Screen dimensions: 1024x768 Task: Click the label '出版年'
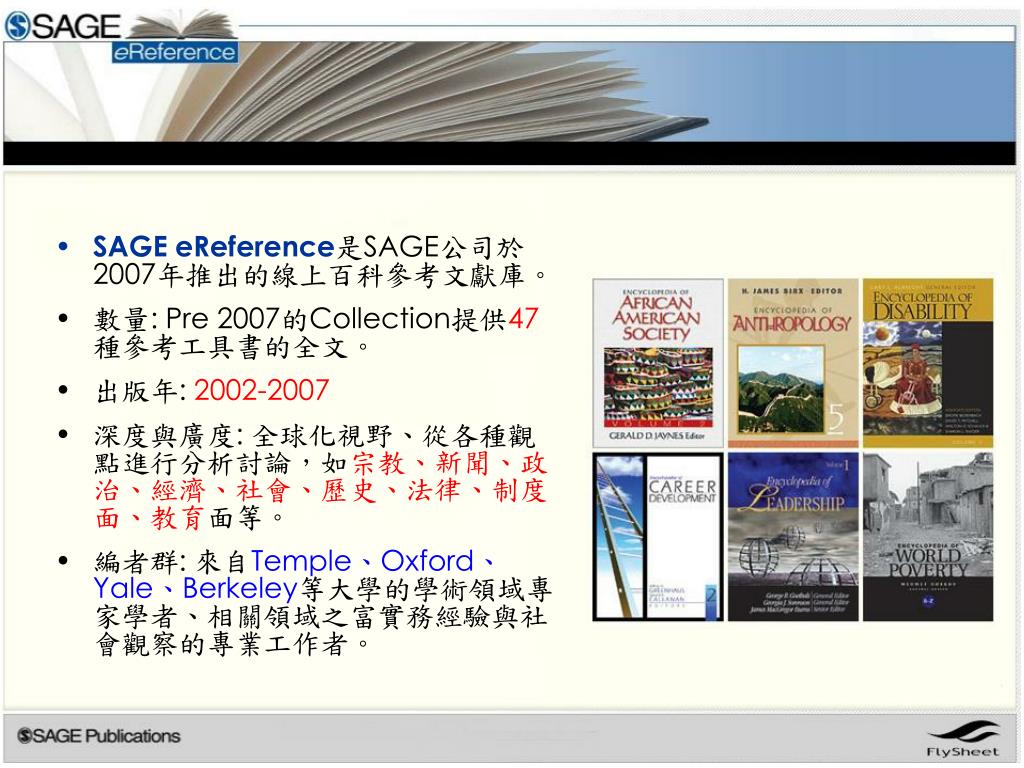click(x=135, y=391)
